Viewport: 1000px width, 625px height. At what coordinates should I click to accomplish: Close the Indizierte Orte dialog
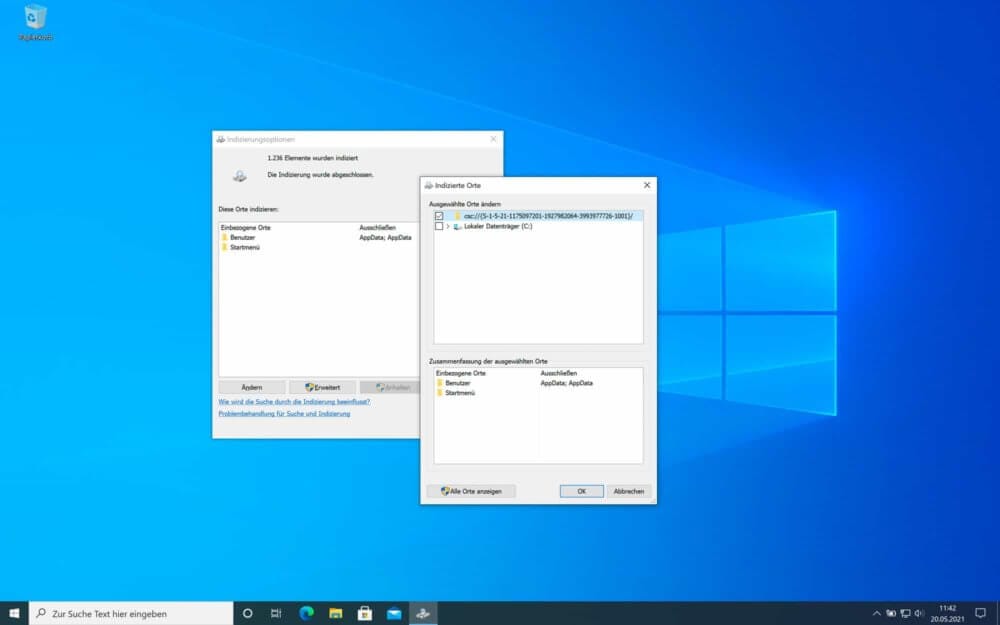point(647,185)
